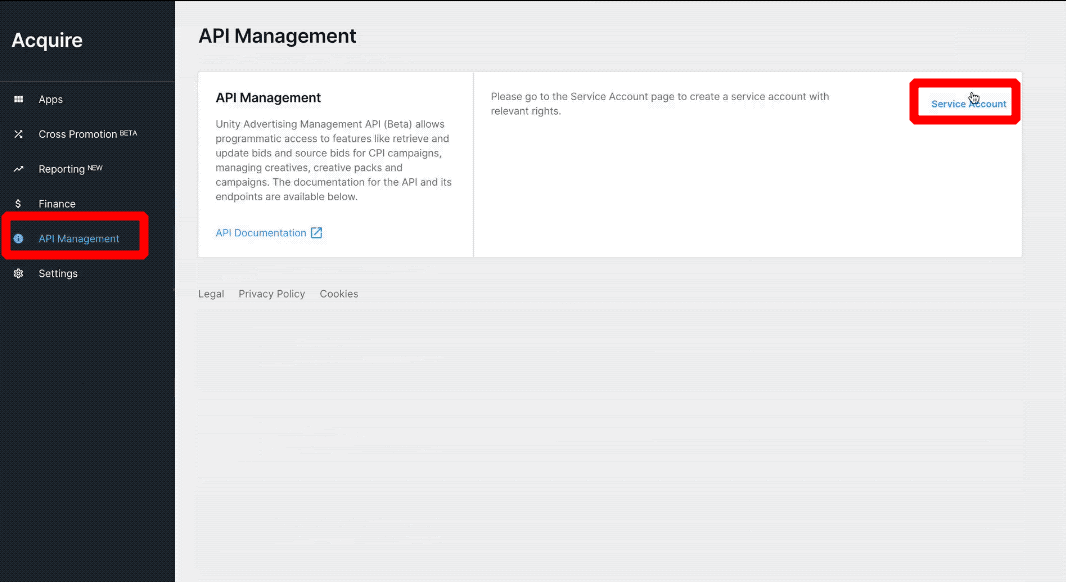The width and height of the screenshot is (1066, 582).
Task: Click the Settings gear icon
Action: click(18, 274)
